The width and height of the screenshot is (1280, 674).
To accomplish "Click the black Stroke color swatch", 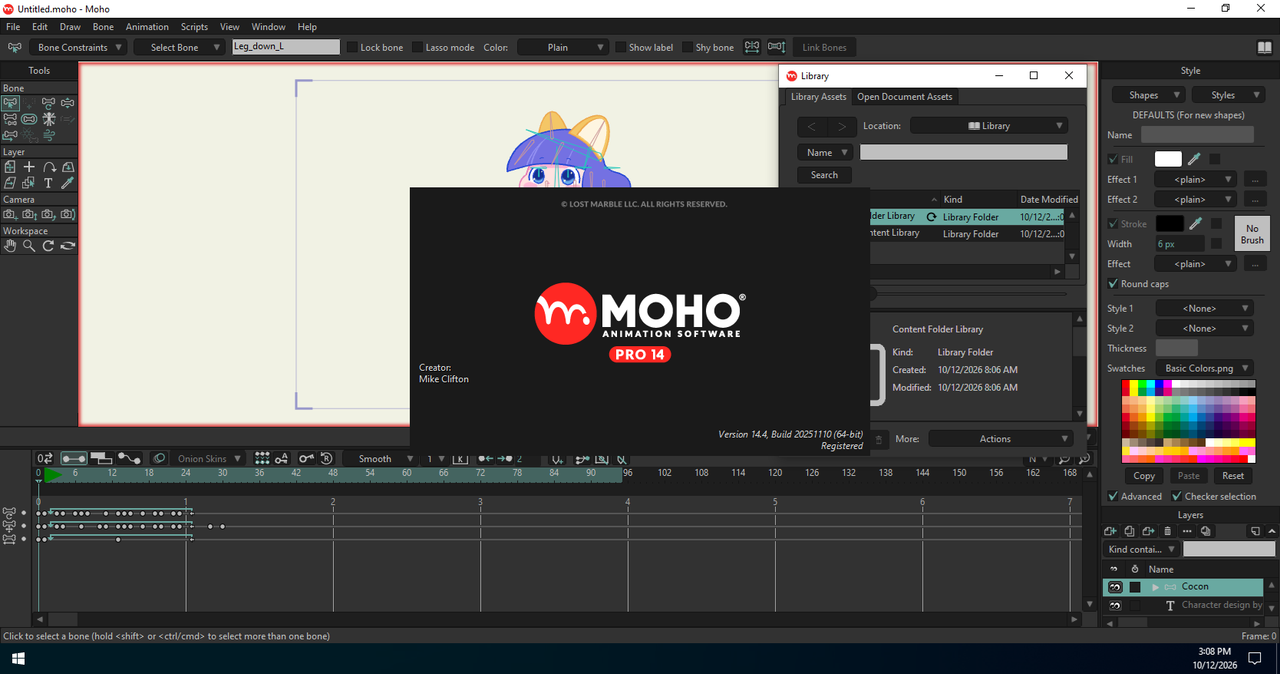I will (1169, 224).
